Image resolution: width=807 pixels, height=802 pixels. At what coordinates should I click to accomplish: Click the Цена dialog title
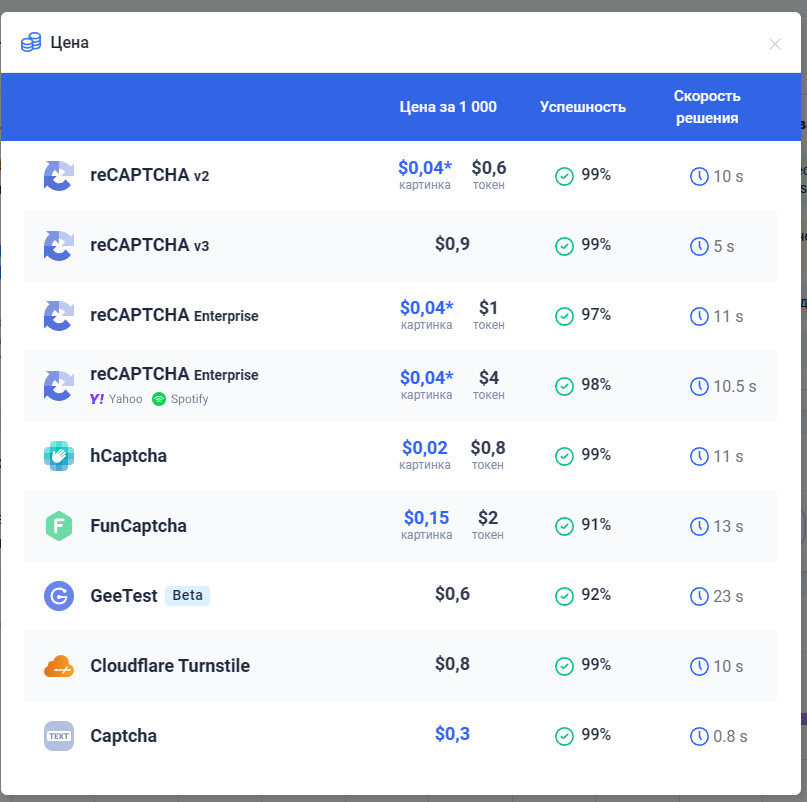coord(69,43)
